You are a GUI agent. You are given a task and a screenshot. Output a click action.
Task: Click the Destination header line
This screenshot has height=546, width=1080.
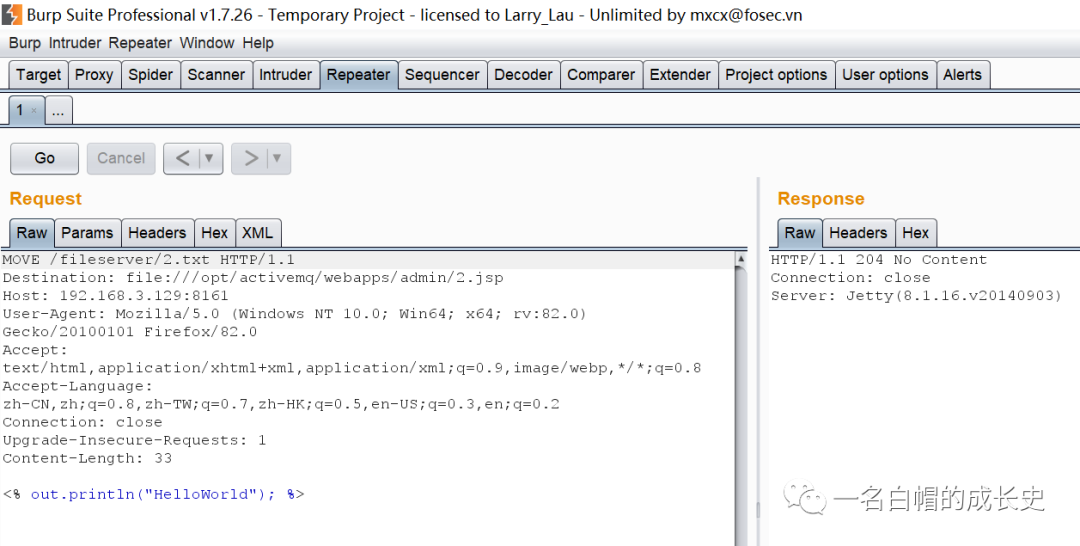(x=253, y=277)
